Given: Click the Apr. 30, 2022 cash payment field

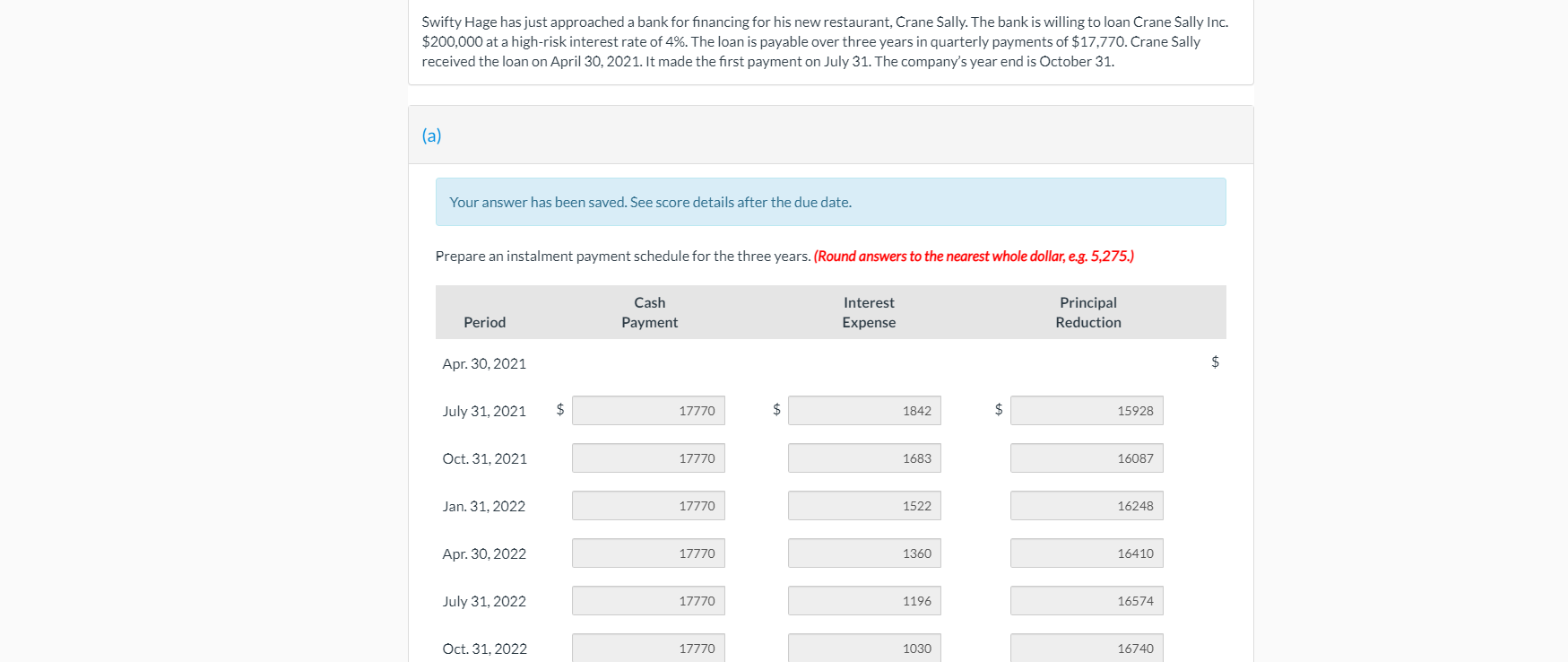Looking at the screenshot, I should click(648, 553).
